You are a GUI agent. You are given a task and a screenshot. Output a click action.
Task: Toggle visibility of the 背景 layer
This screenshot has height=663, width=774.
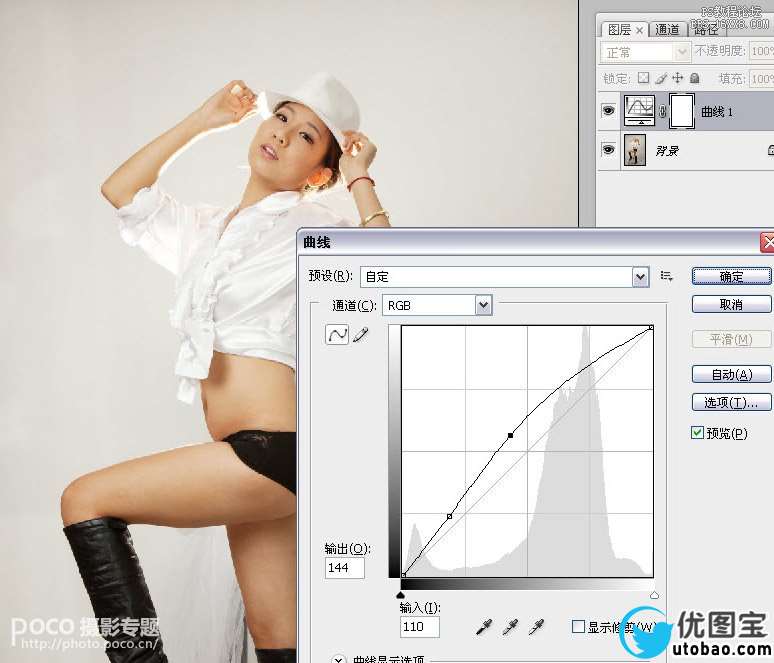(609, 149)
